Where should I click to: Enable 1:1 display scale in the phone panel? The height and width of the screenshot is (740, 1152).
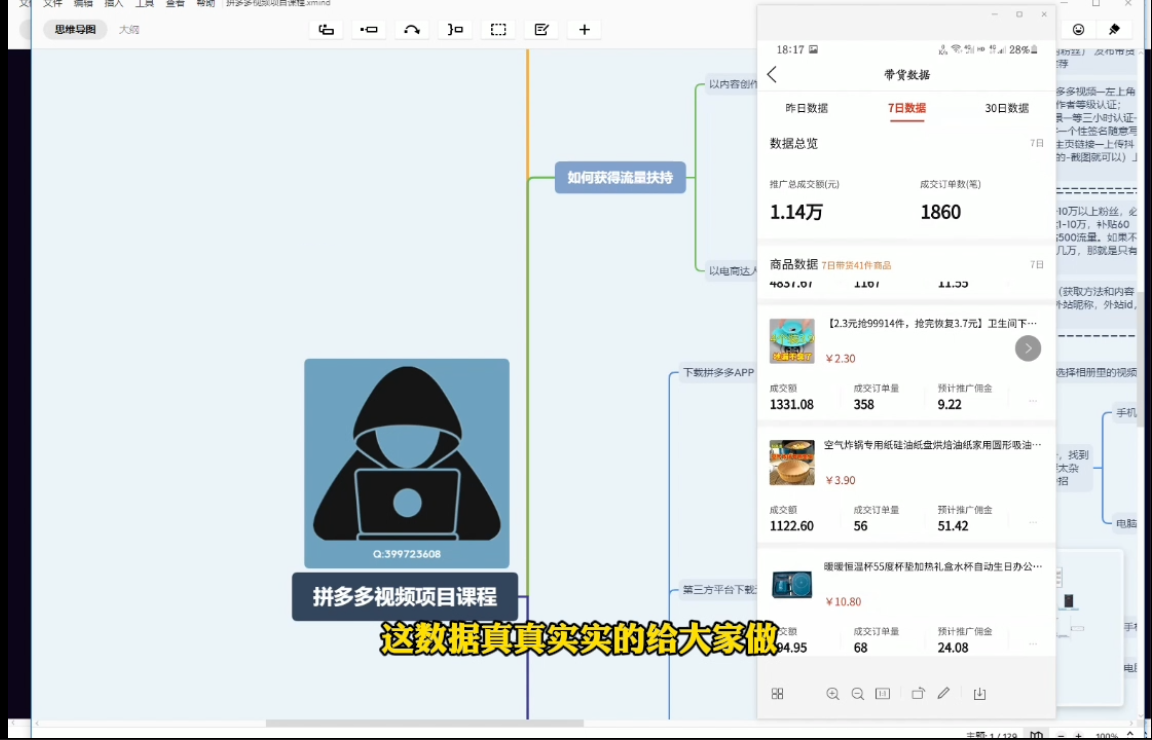[882, 693]
